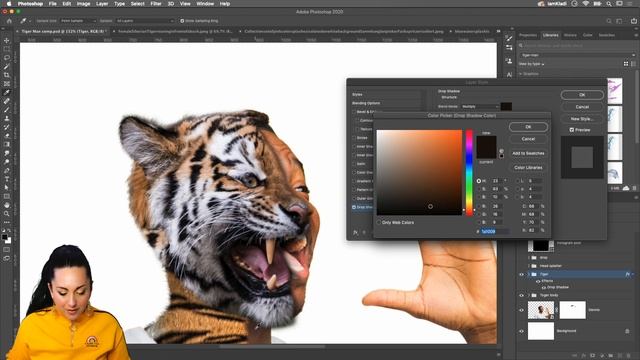Image resolution: width=640 pixels, height=360 pixels.
Task: Open the brush settings panel icon
Action: tap(509, 38)
